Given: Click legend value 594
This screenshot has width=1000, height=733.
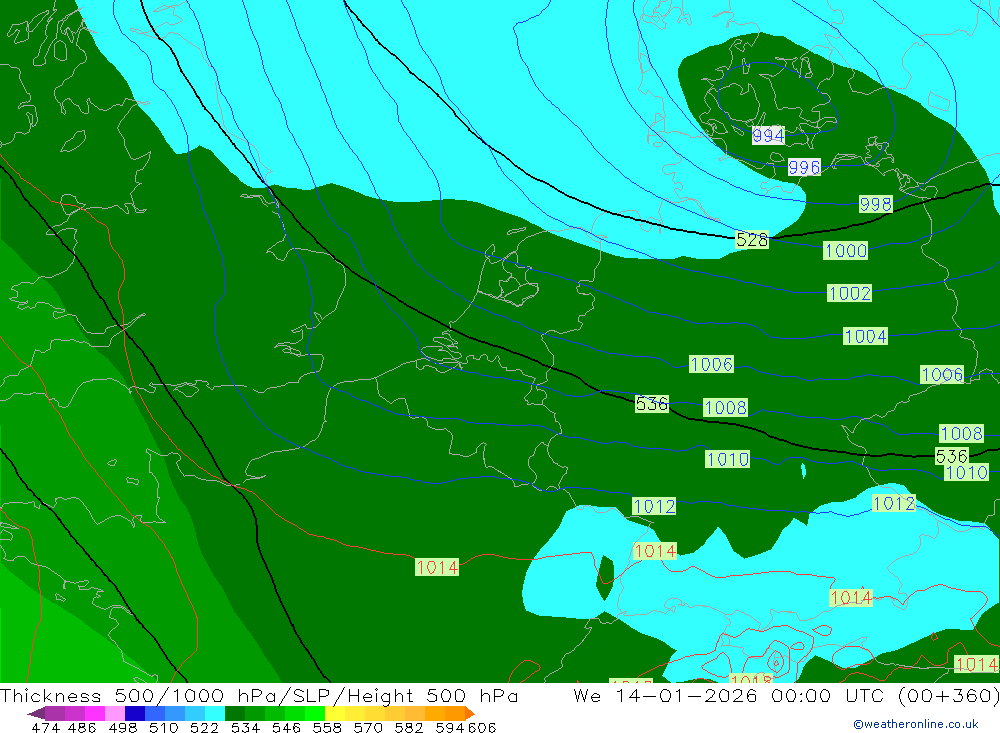Looking at the screenshot, I should [449, 727].
